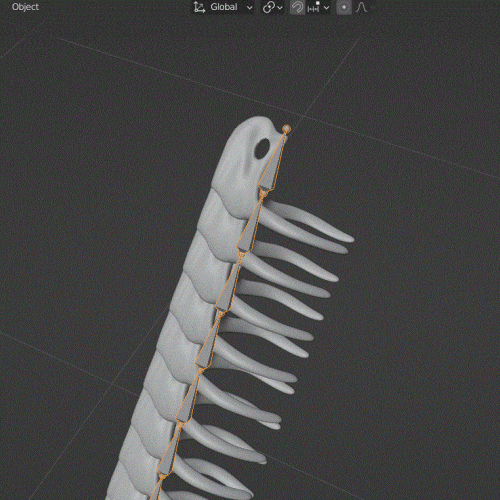Image resolution: width=500 pixels, height=500 pixels.
Task: Click the joint between second and third bones
Action: (x=242, y=255)
